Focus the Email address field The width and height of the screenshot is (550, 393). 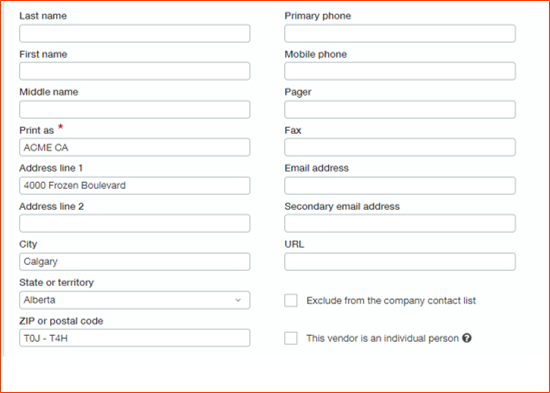[x=400, y=186]
